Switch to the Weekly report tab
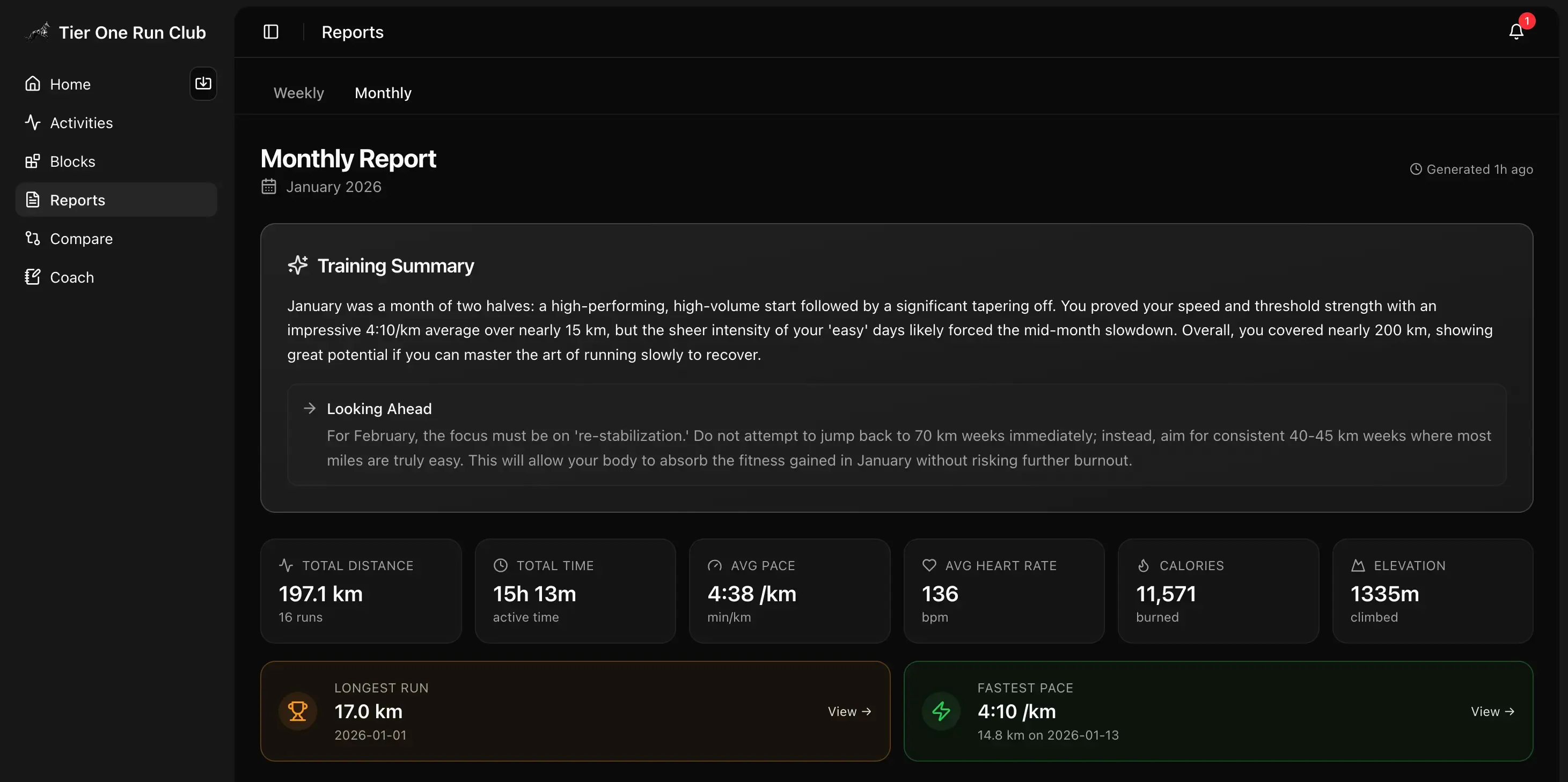Viewport: 1568px width, 782px height. coord(298,92)
